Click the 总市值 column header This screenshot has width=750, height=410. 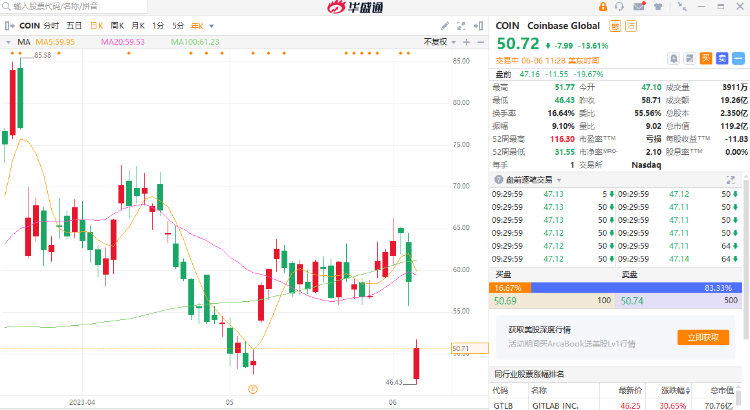pyautogui.click(x=722, y=390)
